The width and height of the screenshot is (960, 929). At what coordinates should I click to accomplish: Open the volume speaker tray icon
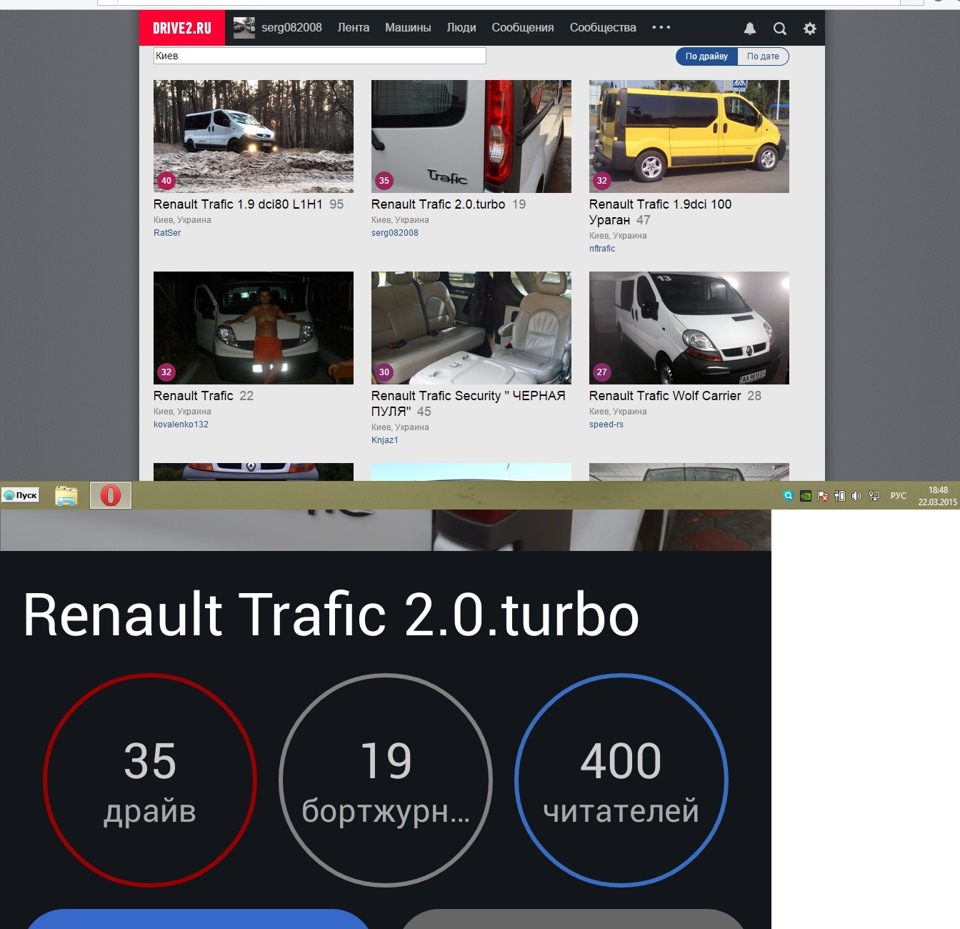pos(857,496)
